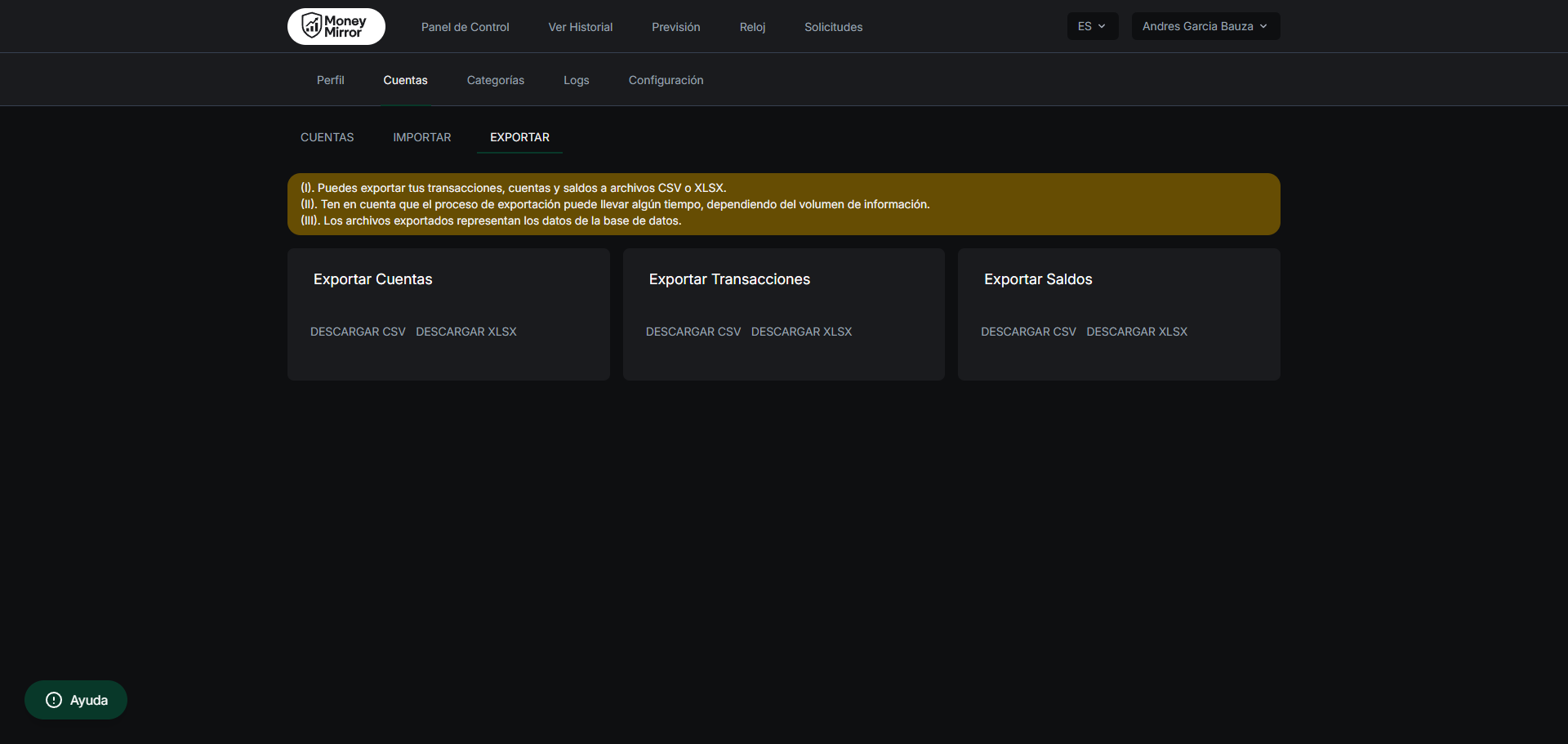Screen dimensions: 1568x744
Task: Download CSV under Exportar Transacciones
Action: tap(693, 332)
